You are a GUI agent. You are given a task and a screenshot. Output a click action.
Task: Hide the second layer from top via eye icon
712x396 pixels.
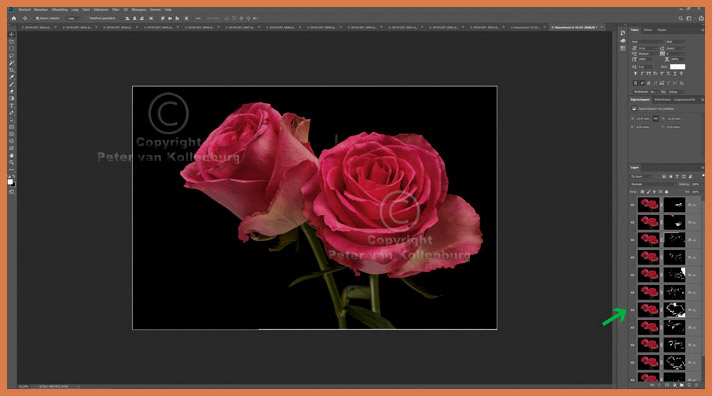tap(633, 223)
